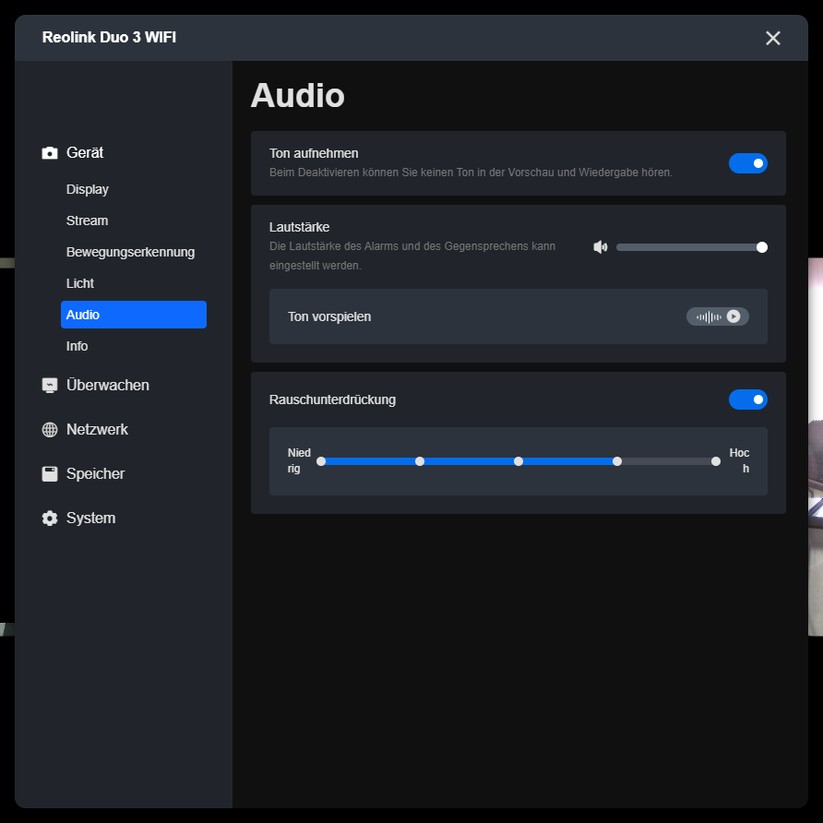
Task: Click the monitor icon beside Überwachen
Action: click(x=49, y=385)
